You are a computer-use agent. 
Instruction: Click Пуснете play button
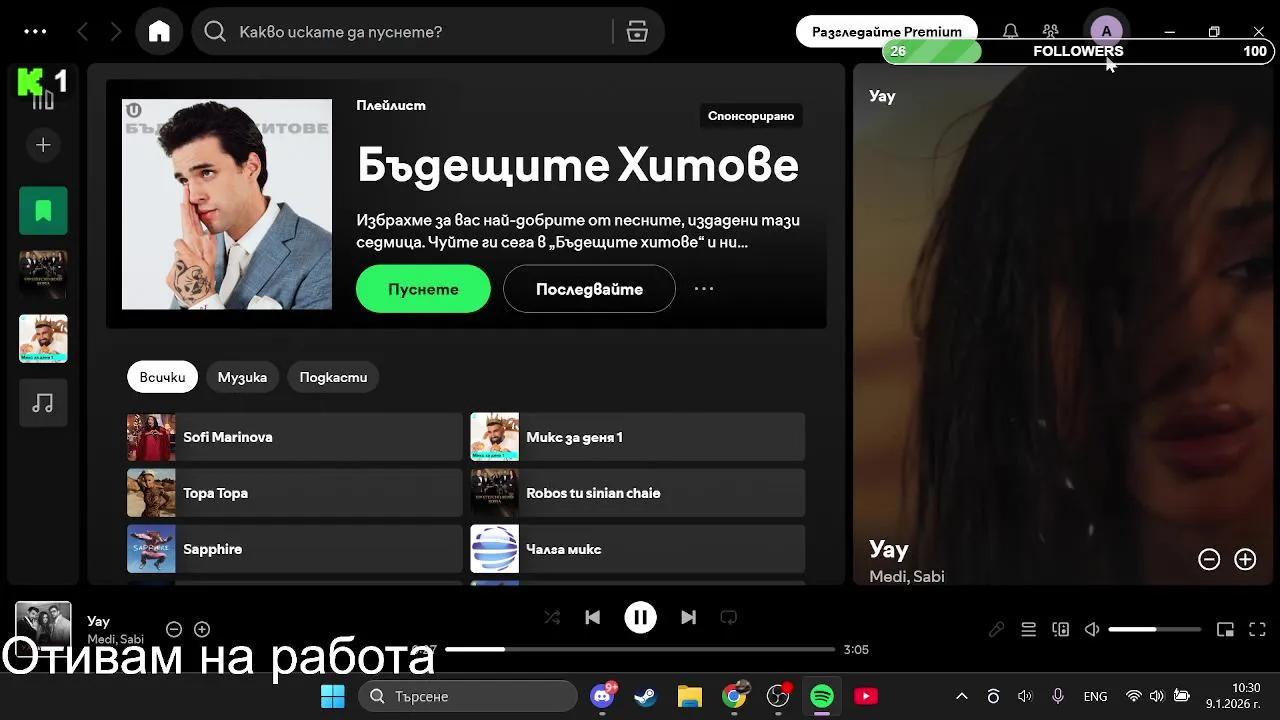pyautogui.click(x=423, y=289)
